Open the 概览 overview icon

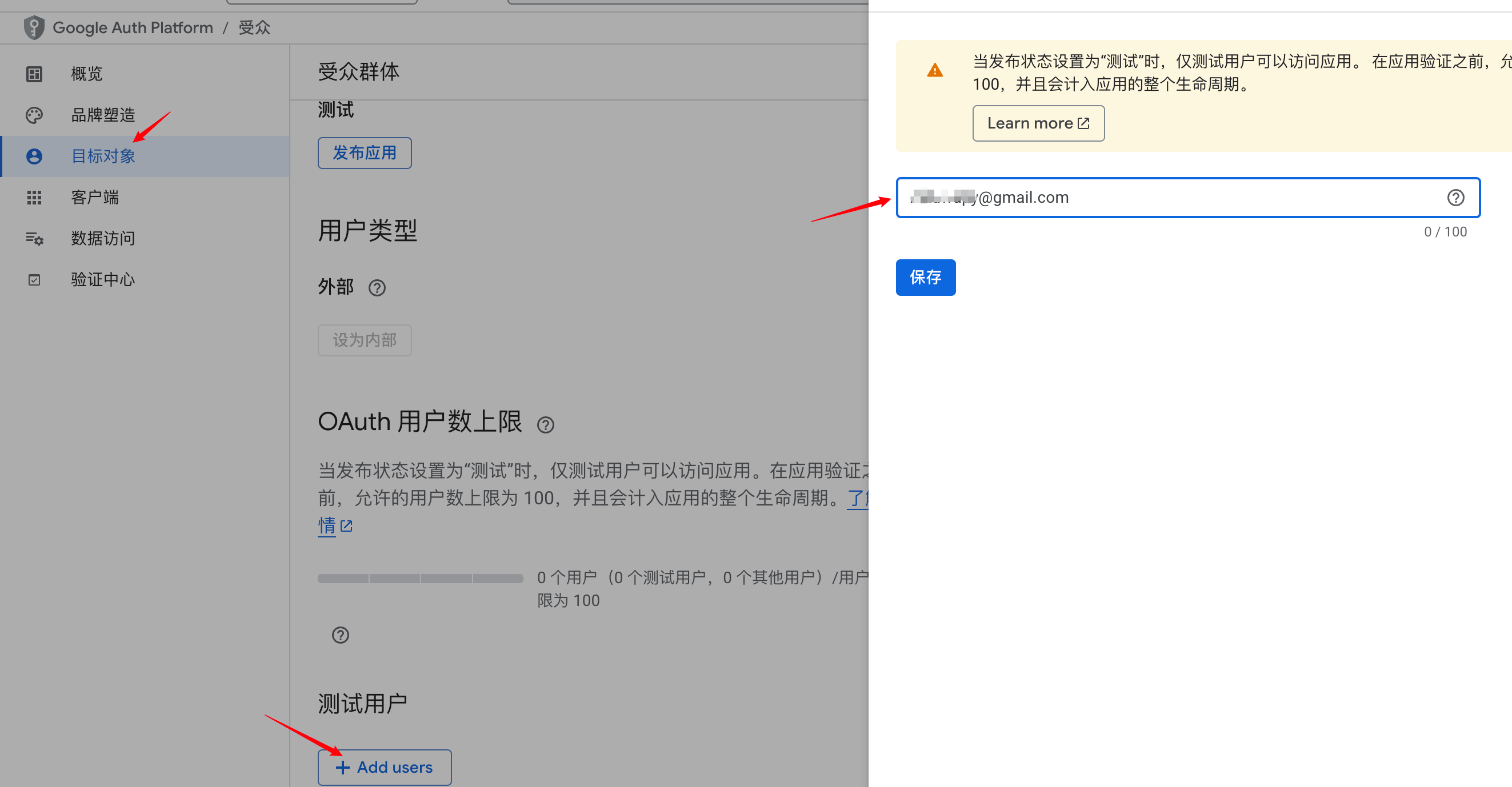click(34, 74)
